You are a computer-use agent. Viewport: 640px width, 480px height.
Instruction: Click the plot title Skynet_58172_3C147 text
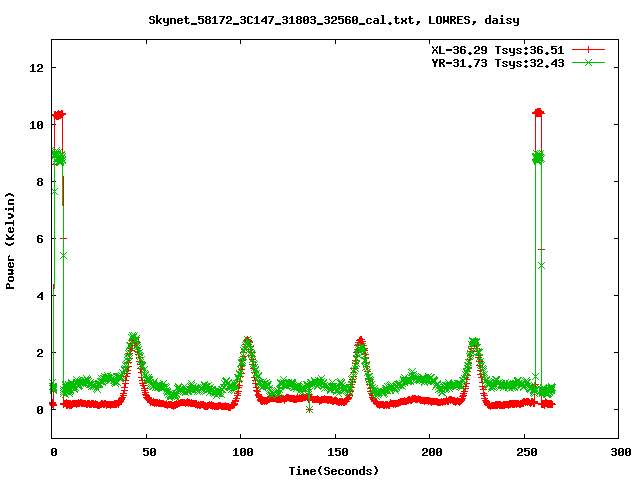[x=333, y=19]
